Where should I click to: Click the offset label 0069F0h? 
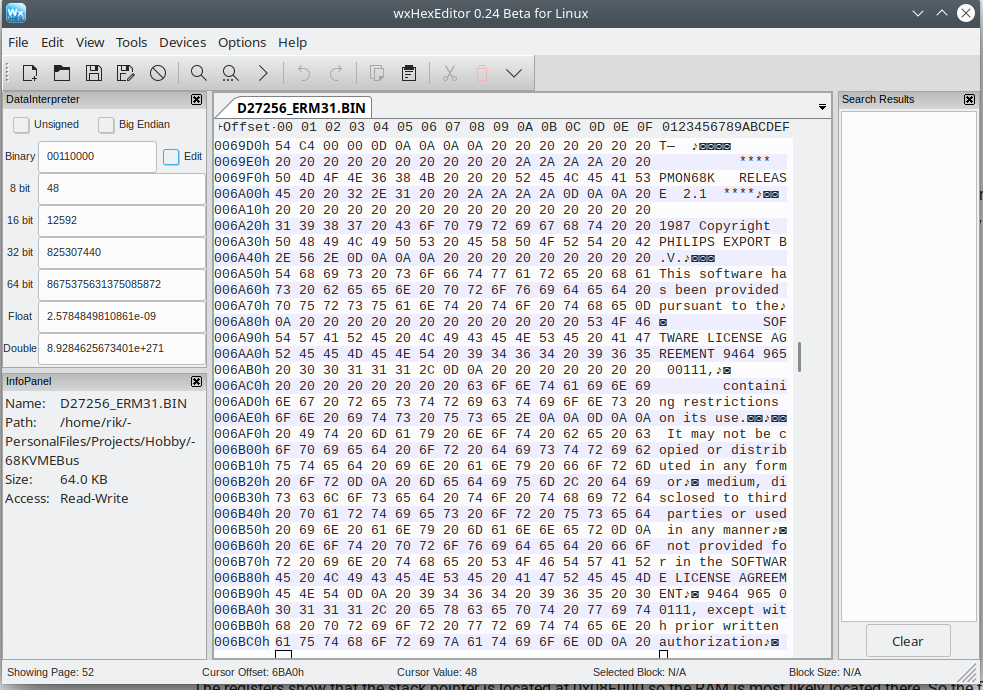click(x=242, y=178)
